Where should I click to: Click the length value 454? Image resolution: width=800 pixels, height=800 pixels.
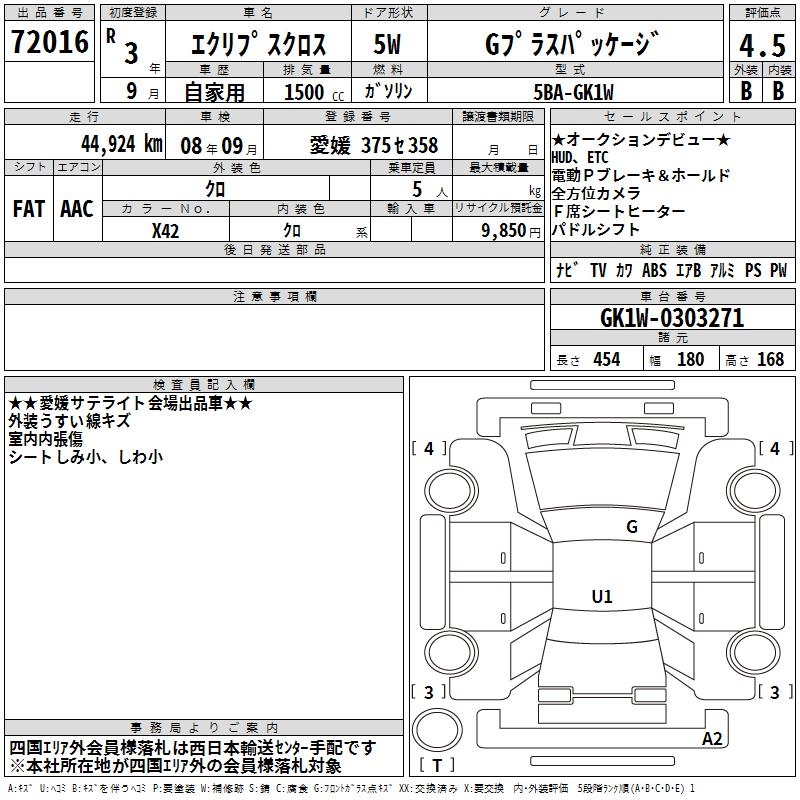point(607,359)
